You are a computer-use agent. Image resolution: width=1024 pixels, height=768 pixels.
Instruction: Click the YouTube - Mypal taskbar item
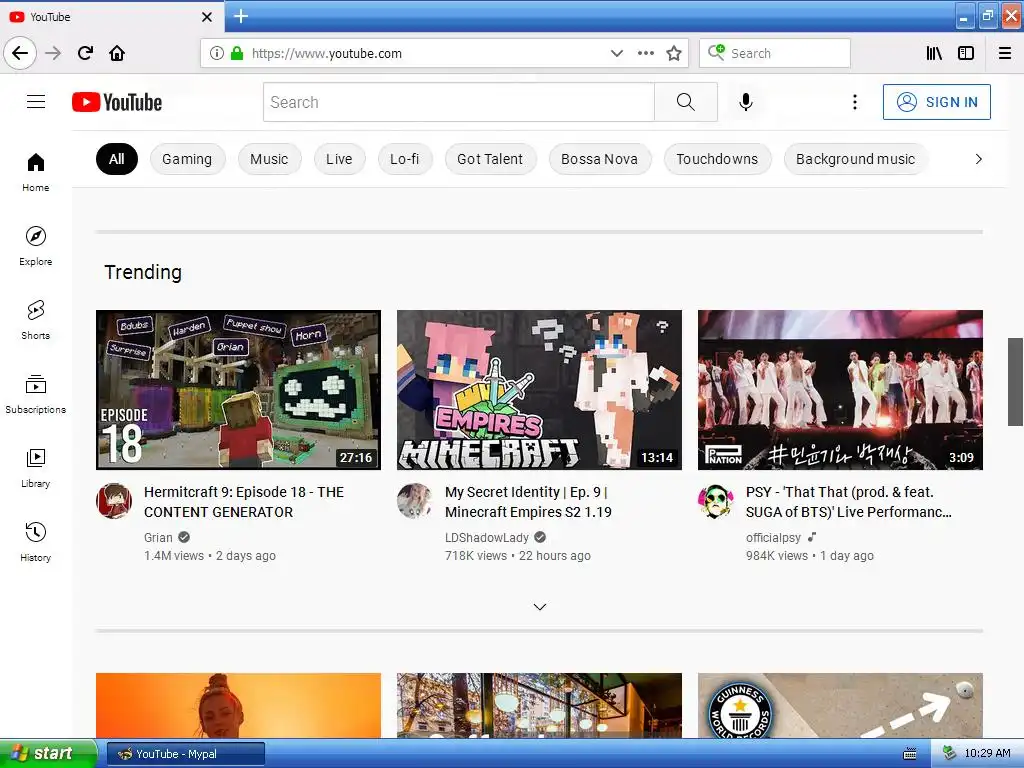(x=185, y=754)
